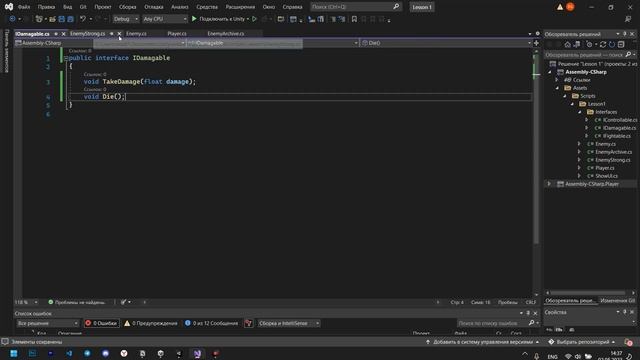640x360 pixels.
Task: Click the green Start debugging play icon
Action: [194, 19]
